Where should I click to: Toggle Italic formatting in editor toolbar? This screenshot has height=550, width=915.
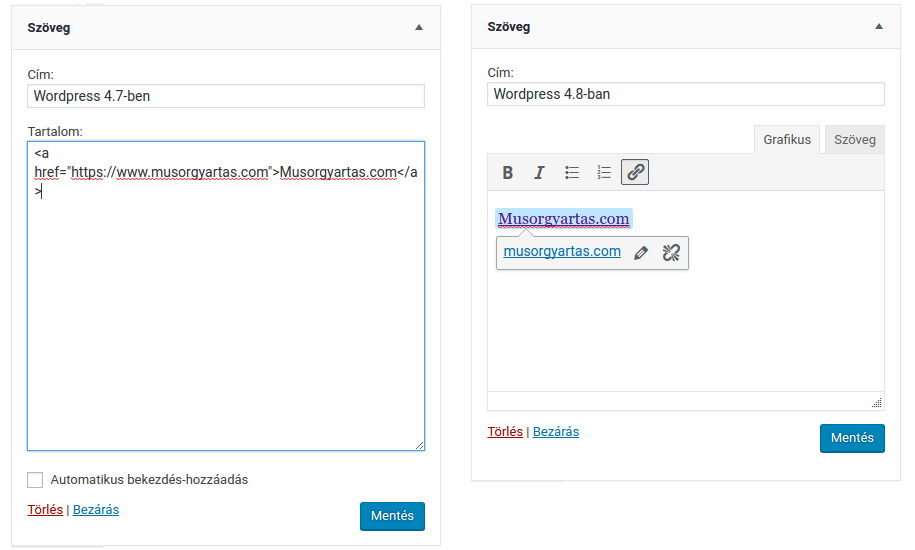coord(539,173)
